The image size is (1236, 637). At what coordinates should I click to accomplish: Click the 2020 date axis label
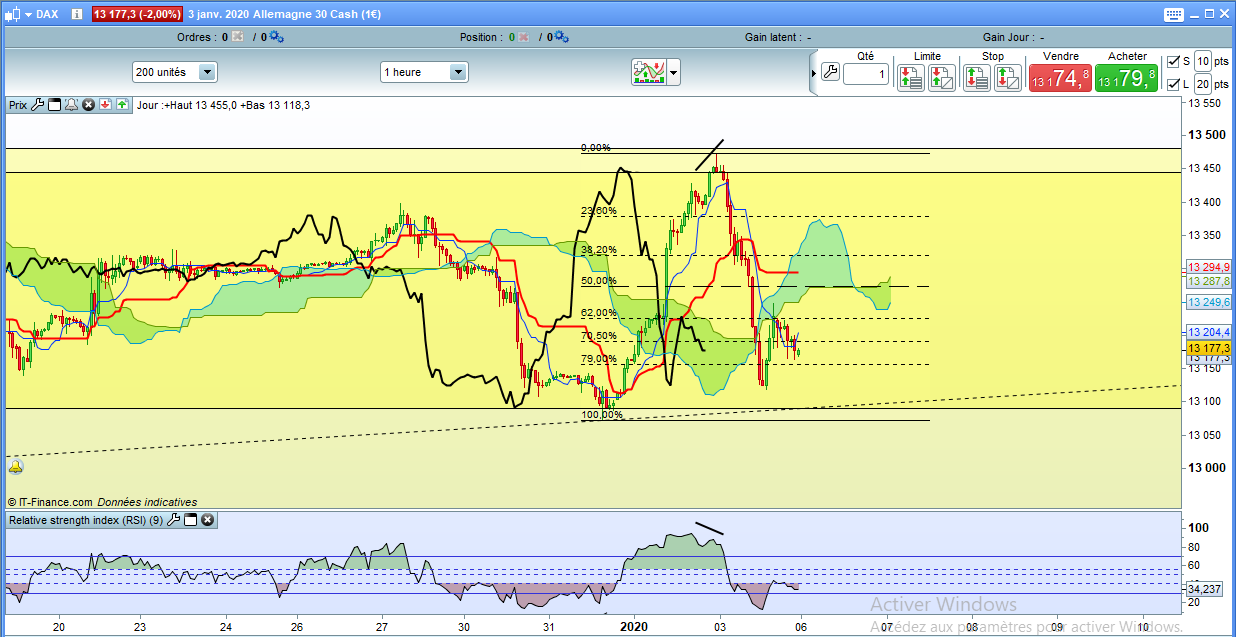(x=636, y=627)
